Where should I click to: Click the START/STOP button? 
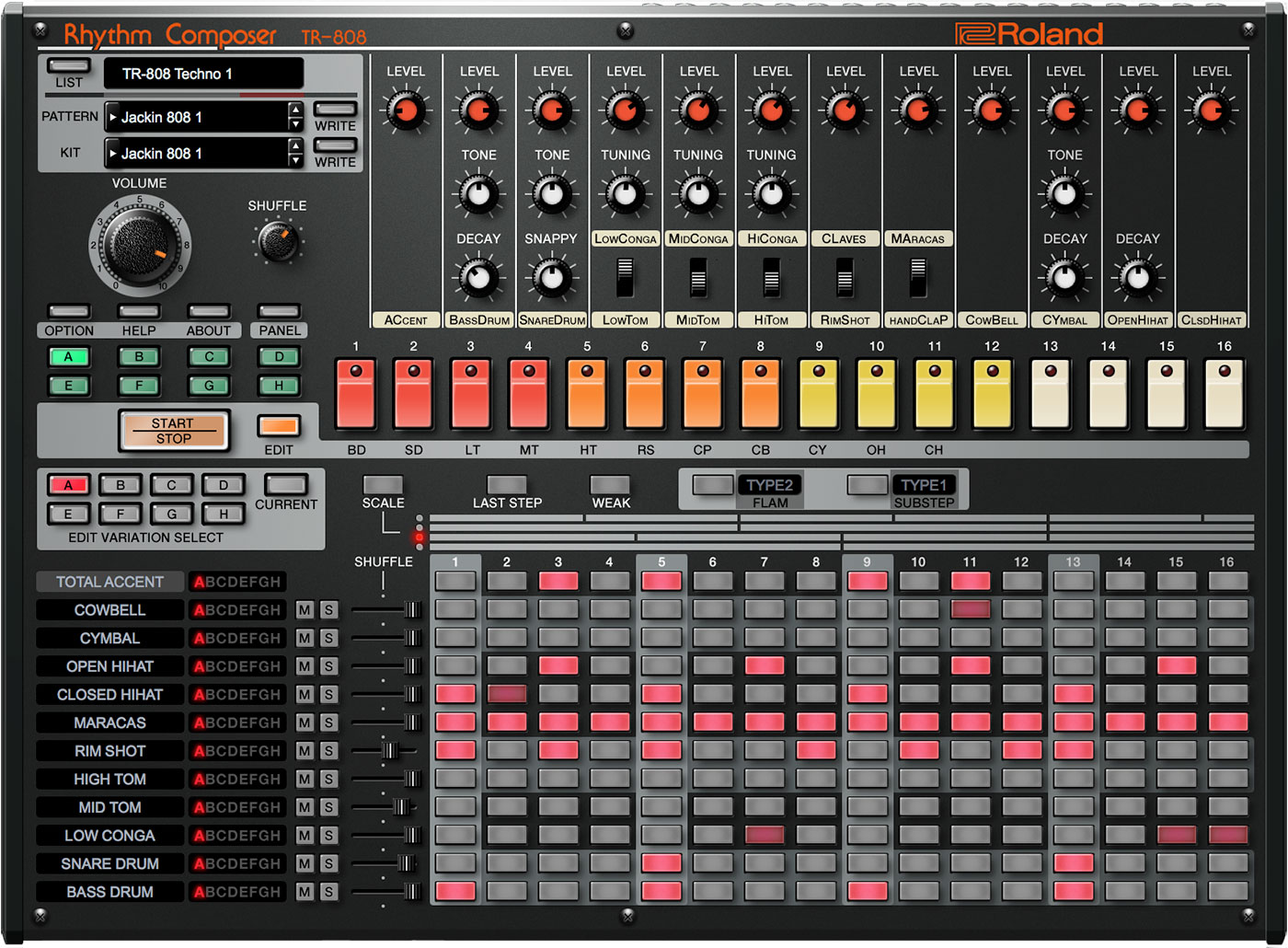[x=173, y=431]
